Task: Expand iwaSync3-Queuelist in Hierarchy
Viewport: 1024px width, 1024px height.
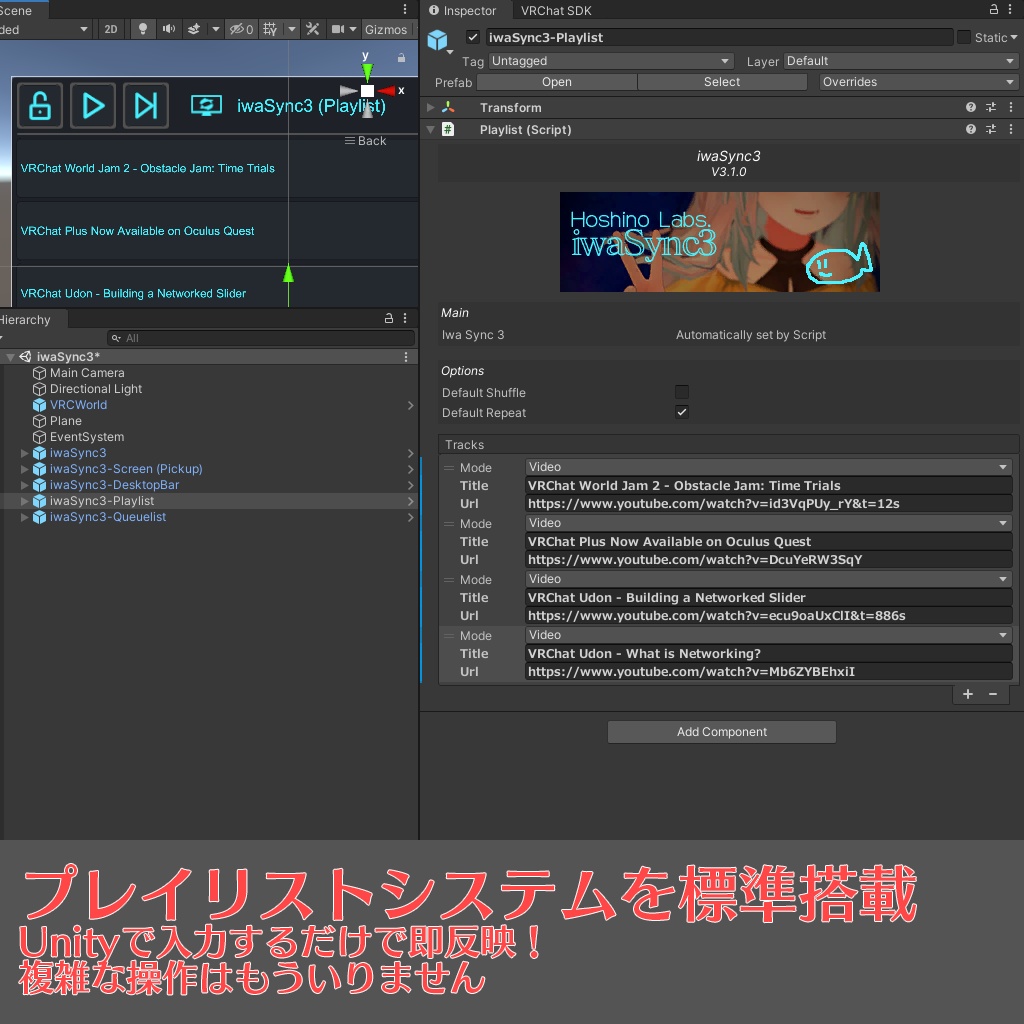Action: pyautogui.click(x=24, y=517)
